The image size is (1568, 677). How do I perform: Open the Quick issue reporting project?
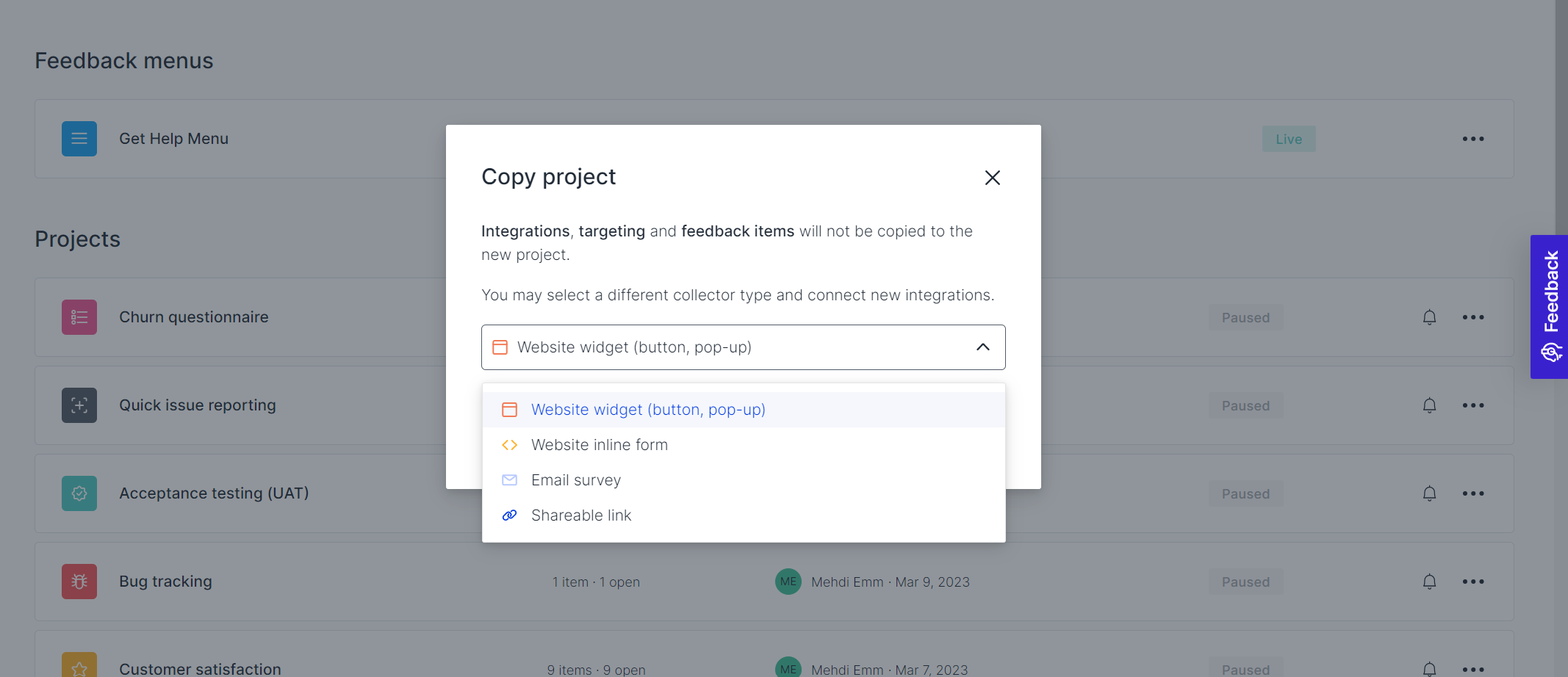click(x=198, y=405)
